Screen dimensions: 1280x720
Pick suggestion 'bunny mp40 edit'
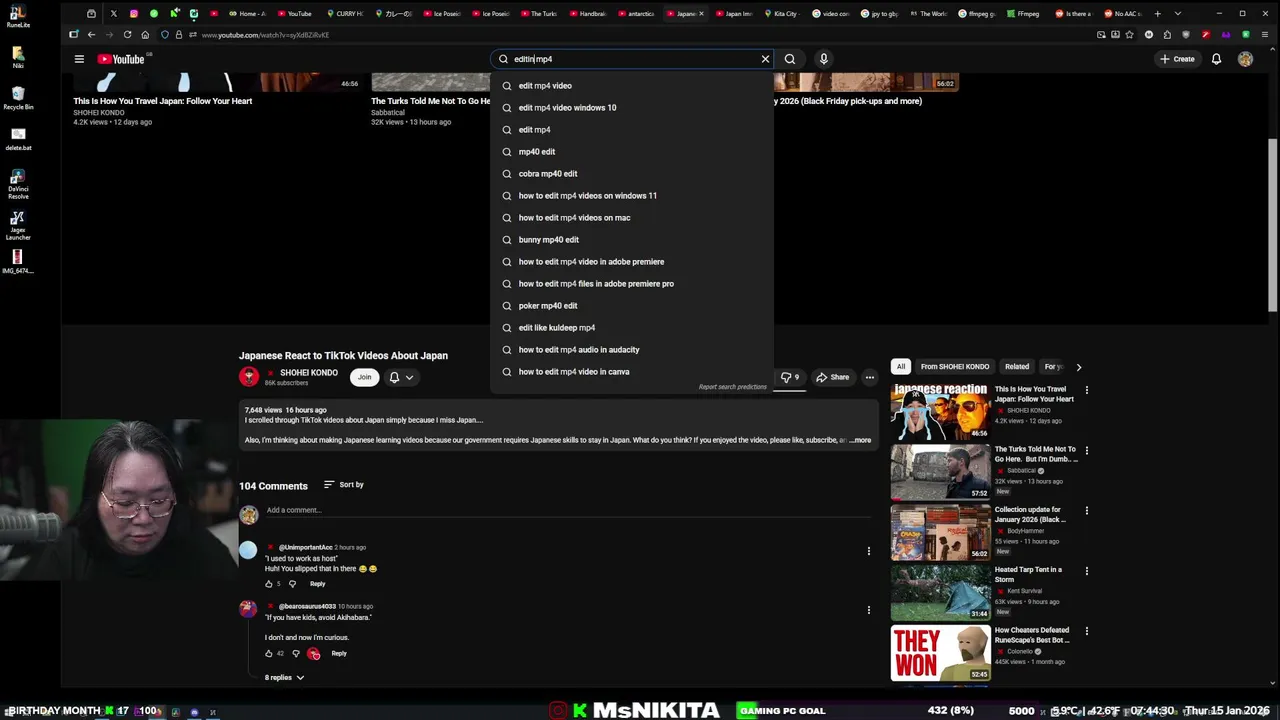coord(632,240)
